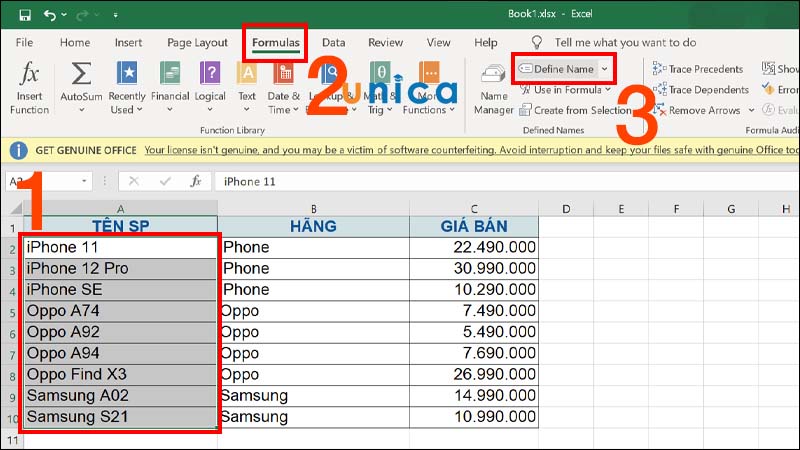The height and width of the screenshot is (450, 800).
Task: Open the Undo history dropdown arrow
Action: pos(64,15)
